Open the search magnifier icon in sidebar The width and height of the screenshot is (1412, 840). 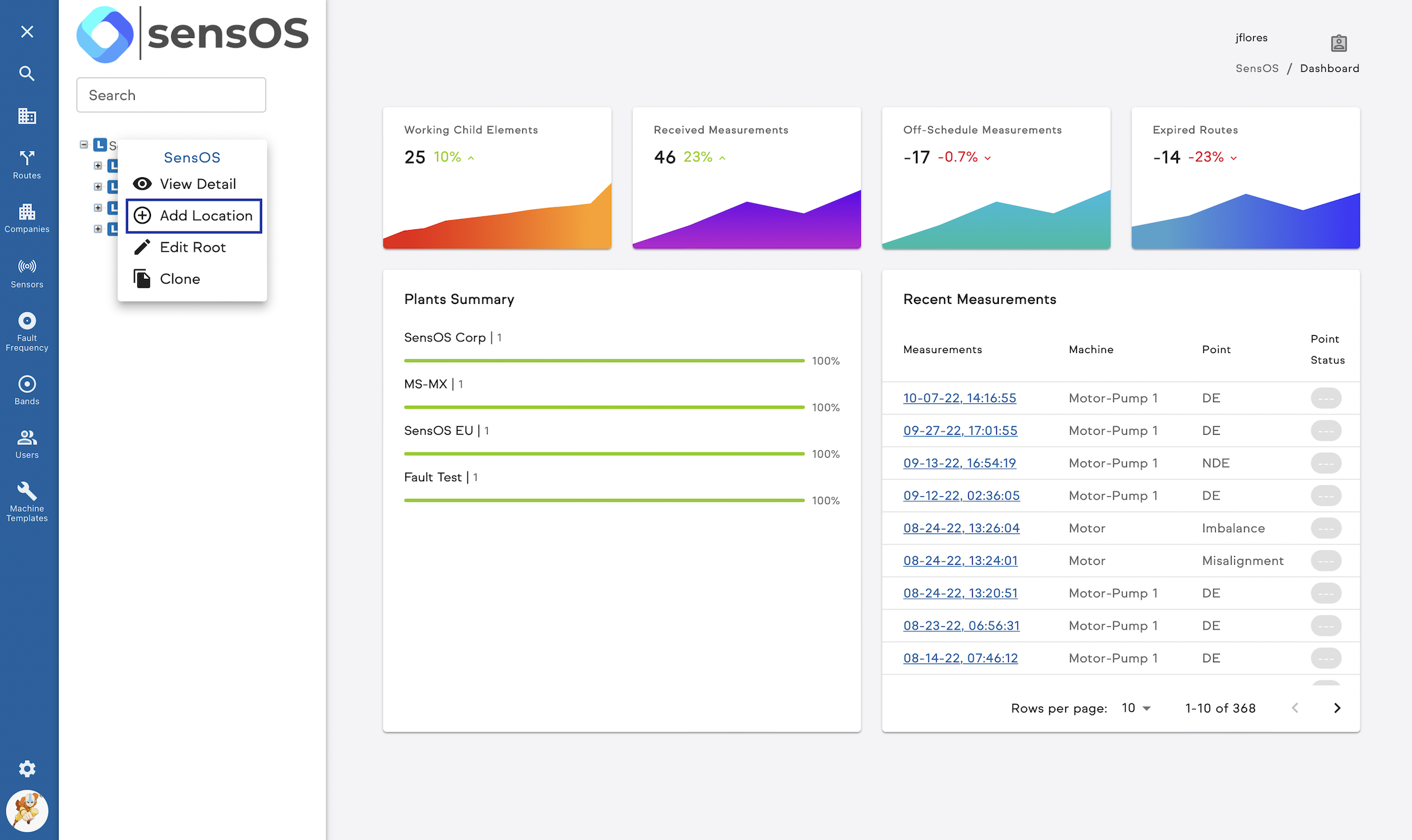tap(27, 73)
